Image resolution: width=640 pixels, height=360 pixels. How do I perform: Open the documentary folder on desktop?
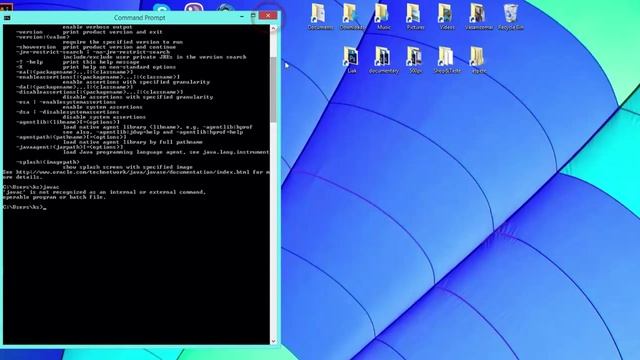click(x=383, y=60)
